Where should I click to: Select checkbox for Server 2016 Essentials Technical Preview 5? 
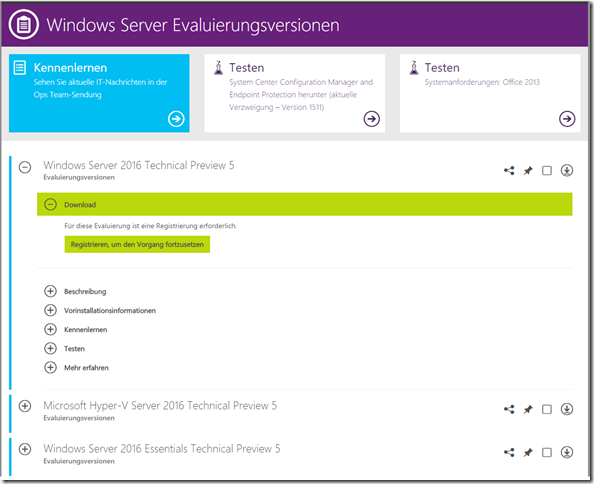point(547,453)
